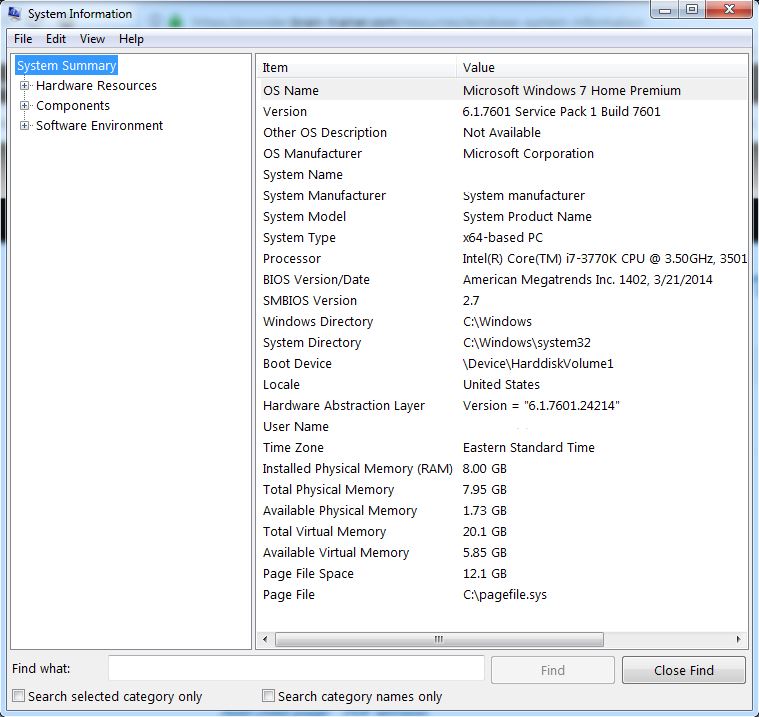This screenshot has width=759, height=717.
Task: Click the 20.1 GB virtual memory value
Action: 485,532
